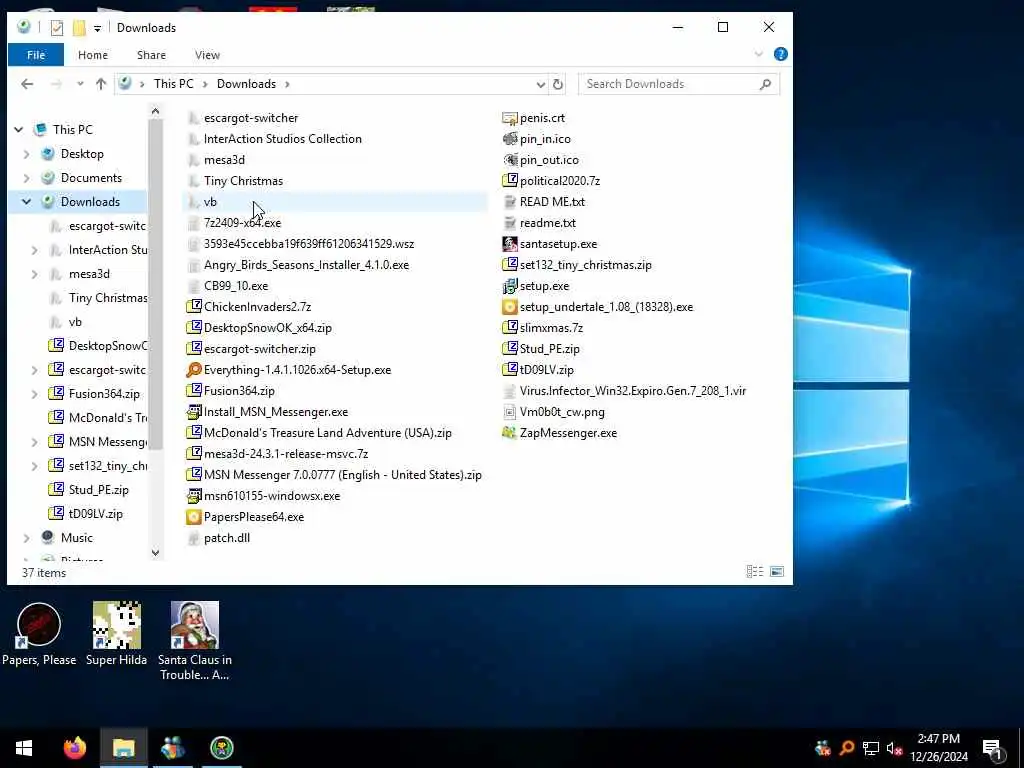The width and height of the screenshot is (1024, 768).
Task: Expand the Music tree node
Action: pyautogui.click(x=26, y=538)
